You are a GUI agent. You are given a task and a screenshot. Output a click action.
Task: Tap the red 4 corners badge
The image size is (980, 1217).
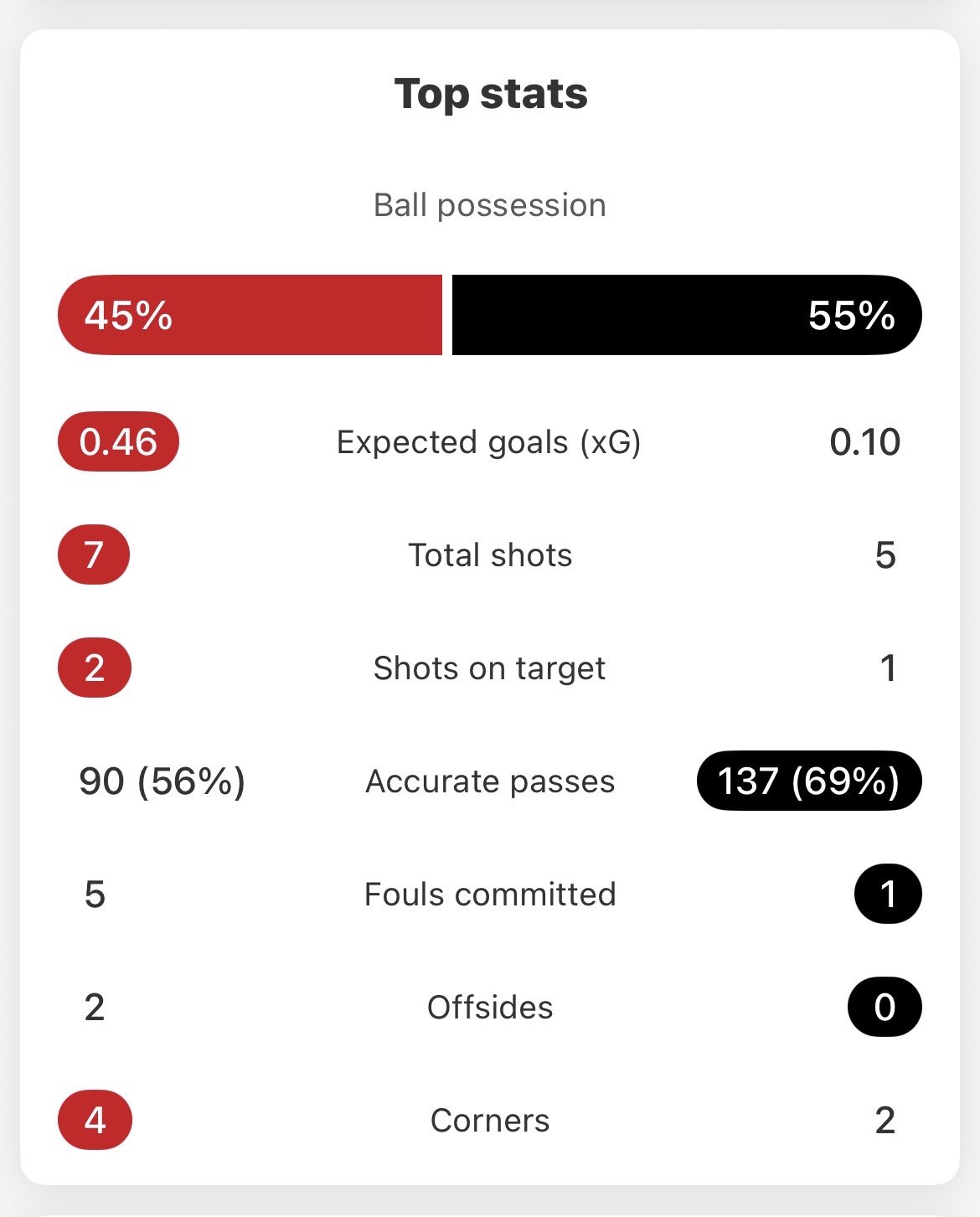[95, 1120]
